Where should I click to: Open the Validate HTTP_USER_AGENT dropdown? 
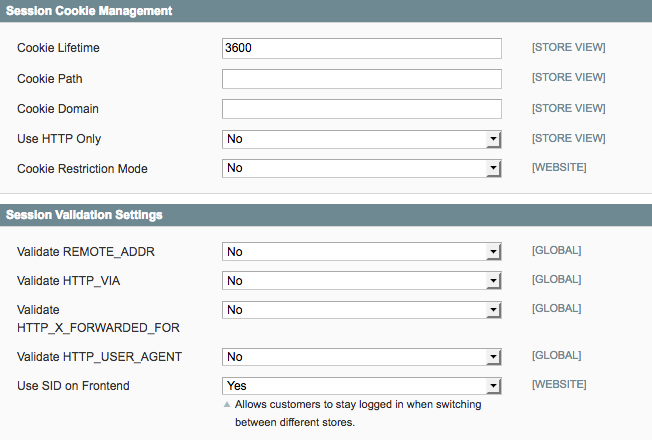[x=361, y=356]
